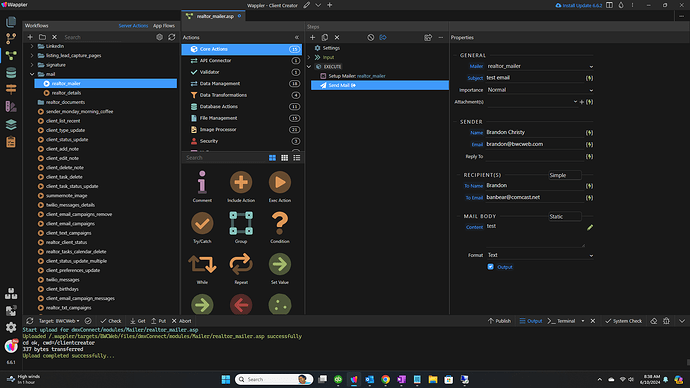Select the Set Value action
Image resolution: width=690 pixels, height=388 pixels.
coord(279,264)
